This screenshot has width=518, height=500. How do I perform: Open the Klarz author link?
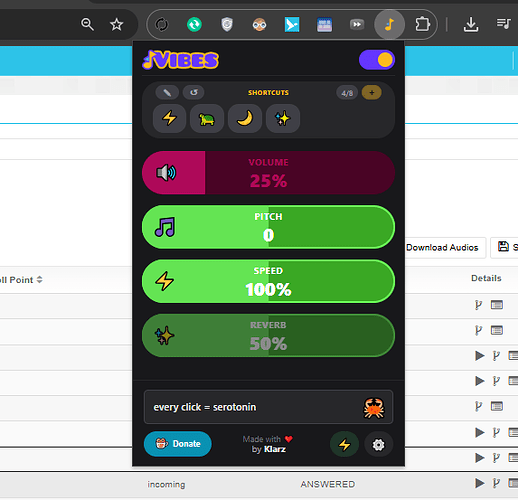point(275,449)
